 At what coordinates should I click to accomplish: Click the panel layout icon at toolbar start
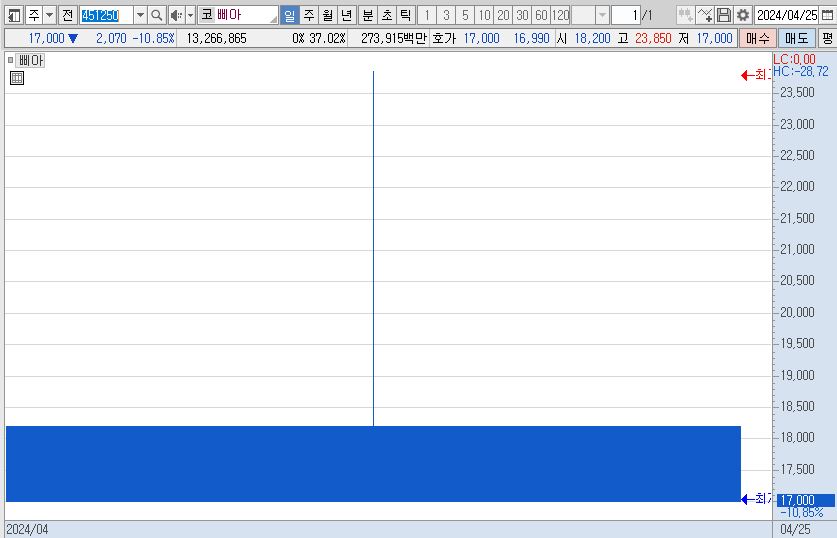point(14,15)
